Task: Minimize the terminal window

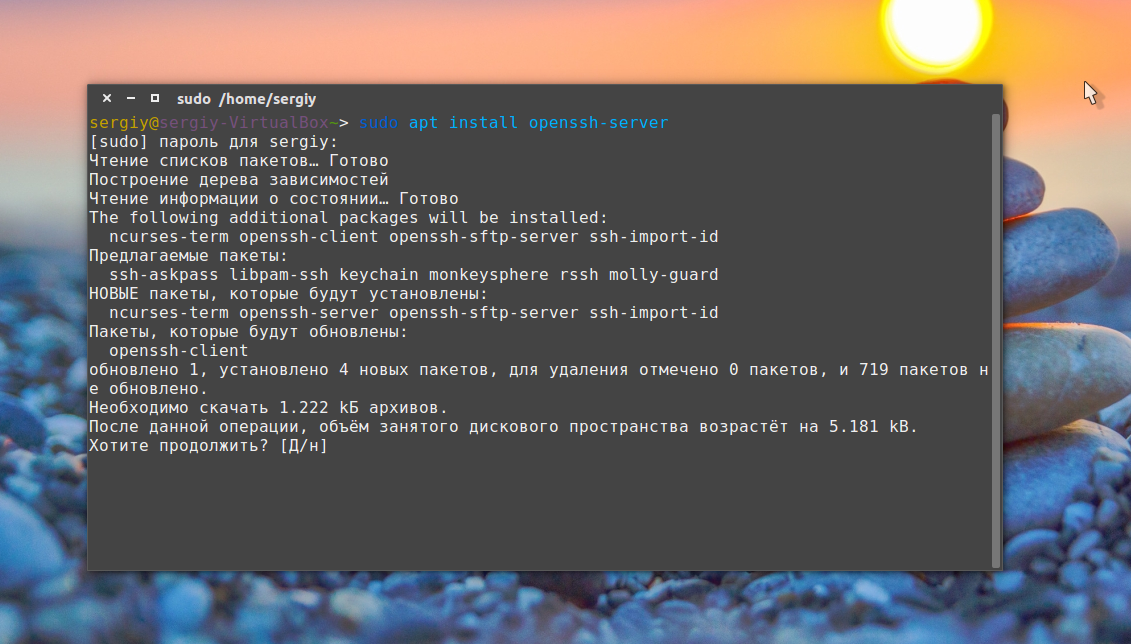Action: pos(131,99)
